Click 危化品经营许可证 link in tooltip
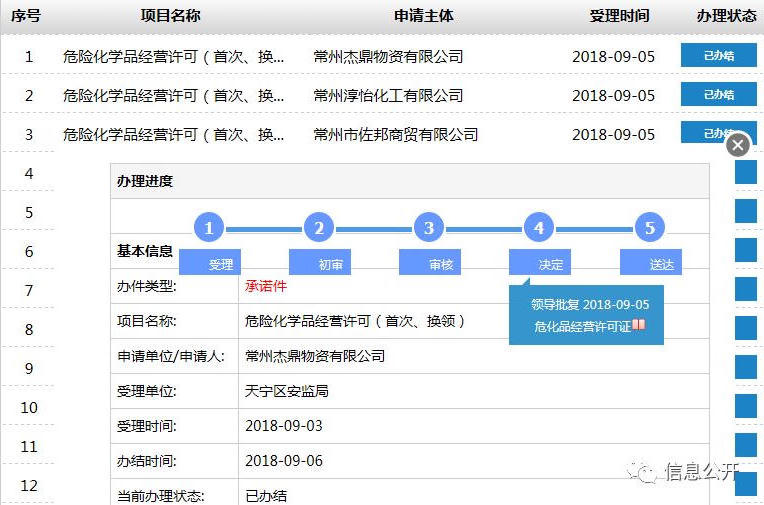This screenshot has height=505, width=764. [582, 326]
